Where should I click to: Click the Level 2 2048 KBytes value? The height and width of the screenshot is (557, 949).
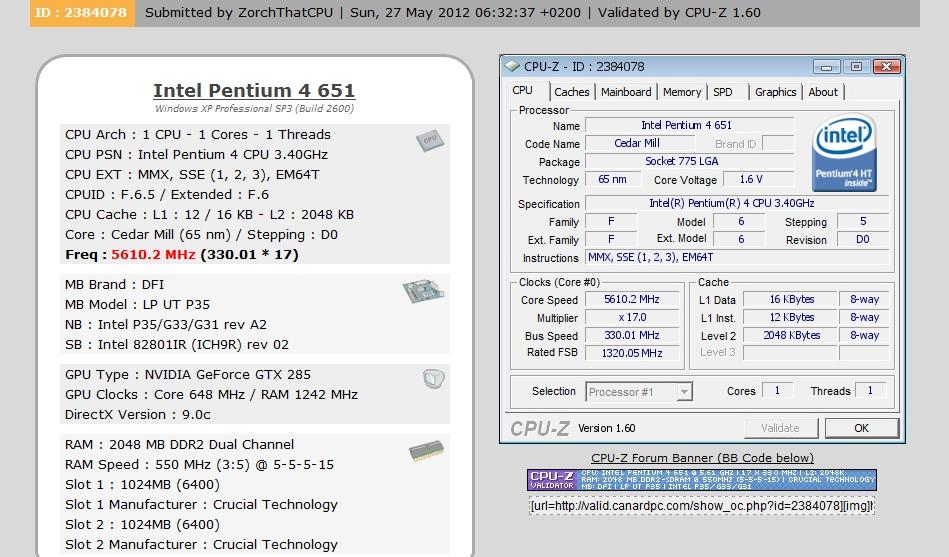pyautogui.click(x=791, y=335)
